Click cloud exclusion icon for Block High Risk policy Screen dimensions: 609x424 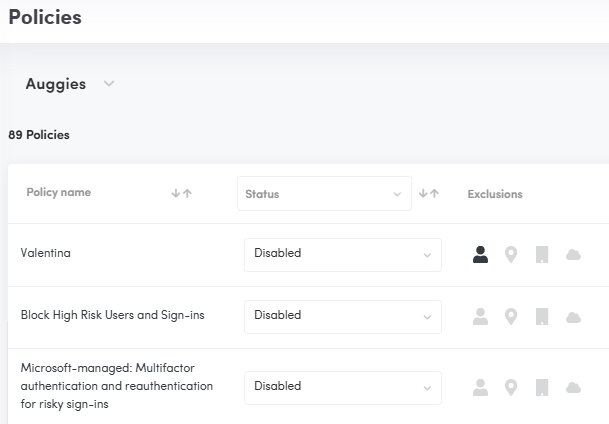coord(573,317)
